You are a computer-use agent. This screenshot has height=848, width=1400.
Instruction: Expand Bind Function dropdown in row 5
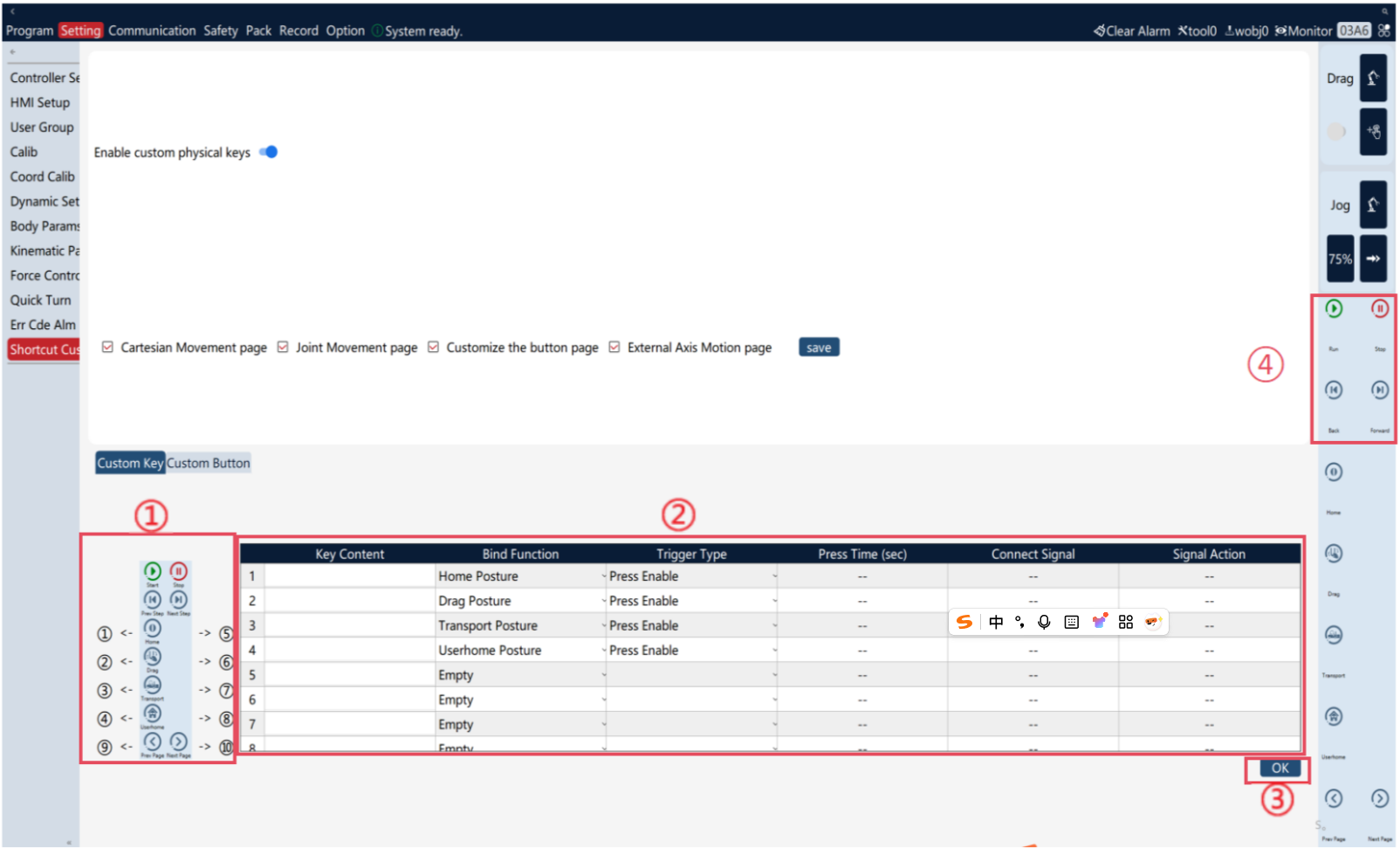[521, 675]
